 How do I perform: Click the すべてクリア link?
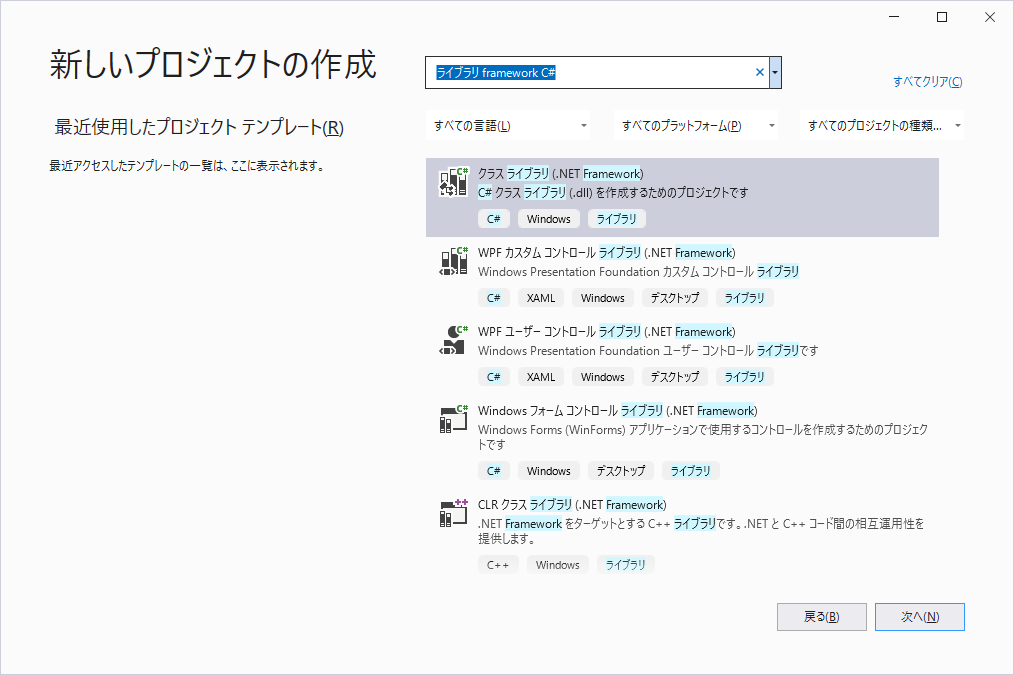[927, 82]
